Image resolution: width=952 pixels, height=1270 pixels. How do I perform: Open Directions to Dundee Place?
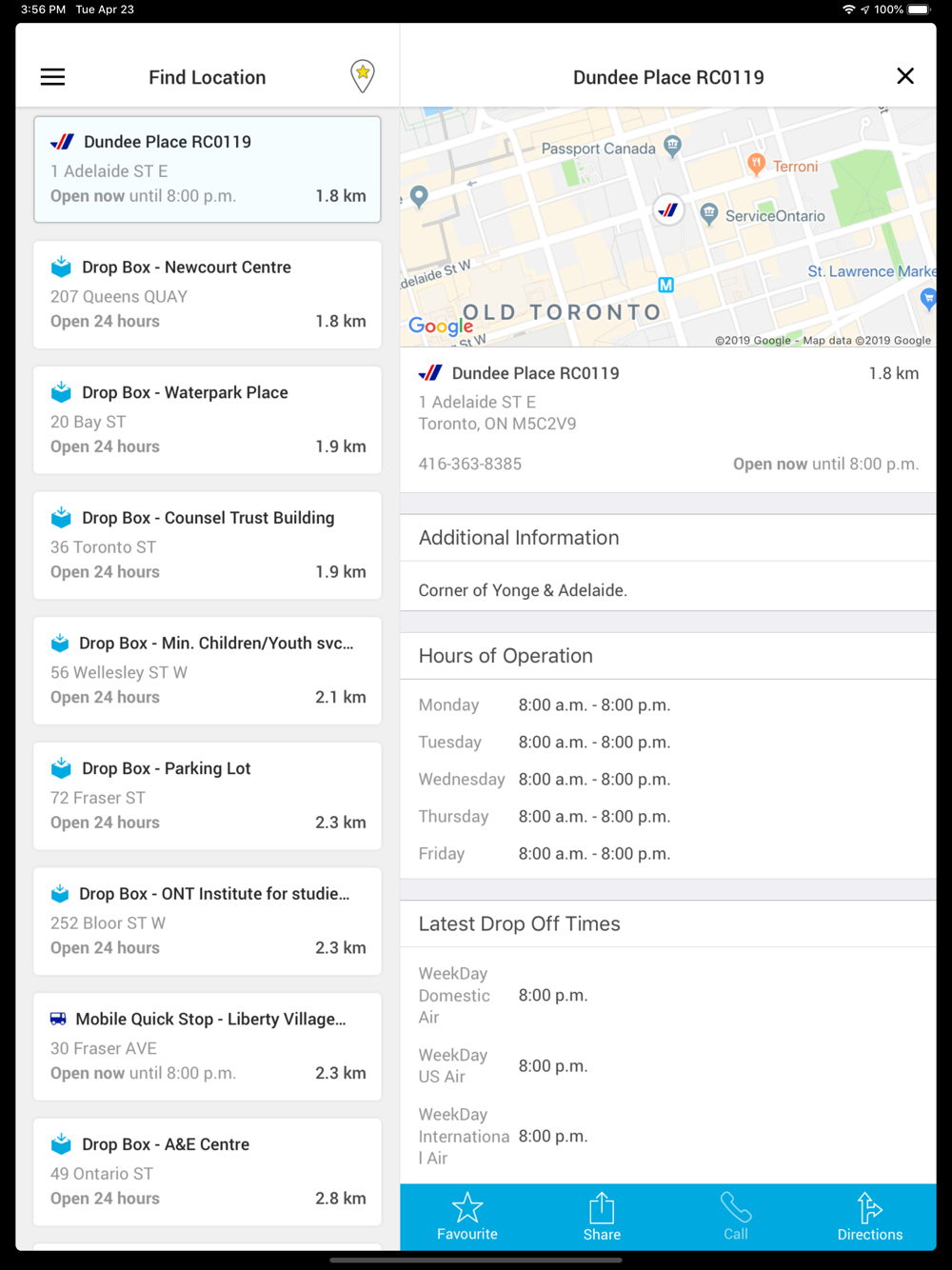point(870,1217)
